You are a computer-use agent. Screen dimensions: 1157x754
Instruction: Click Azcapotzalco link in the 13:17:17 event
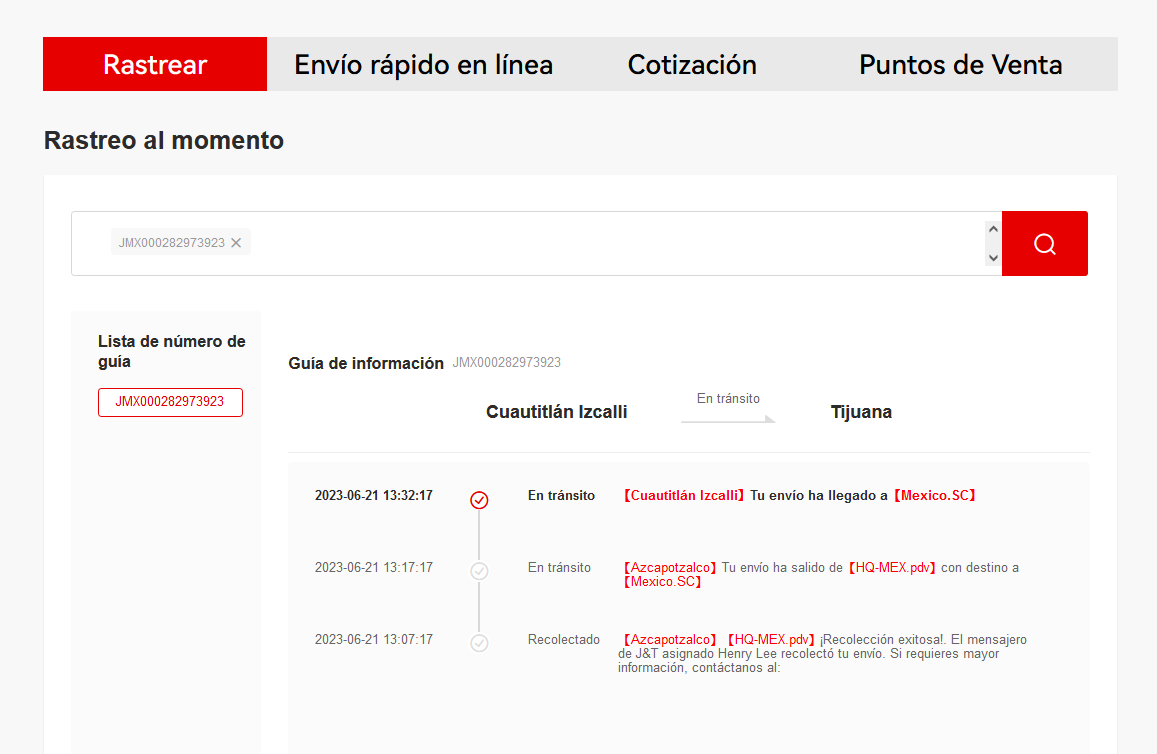pyautogui.click(x=668, y=567)
